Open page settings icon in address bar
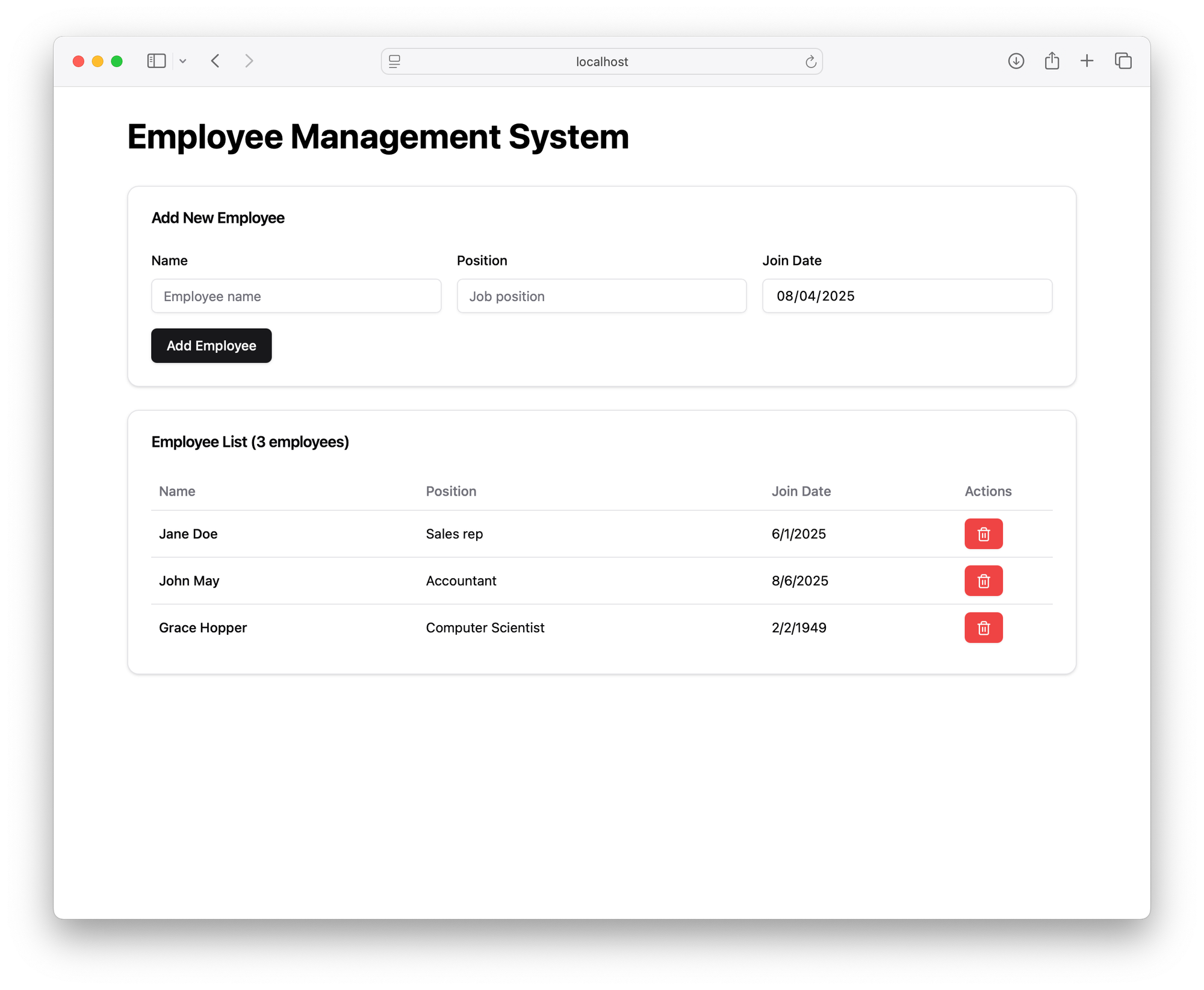Viewport: 1204px width, 990px height. pos(395,61)
